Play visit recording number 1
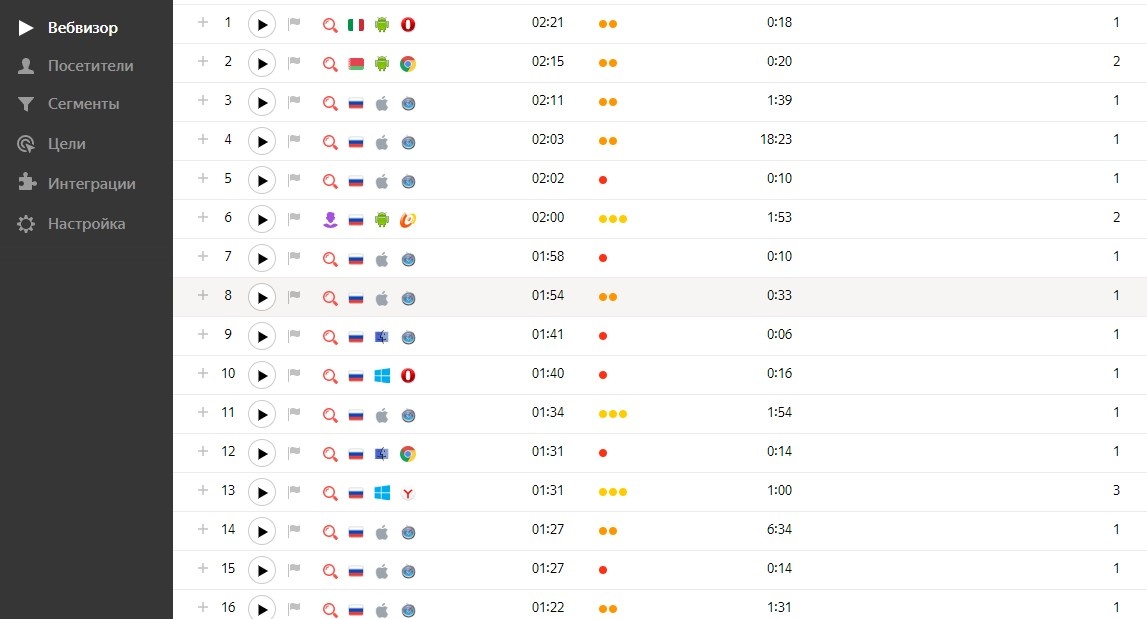The height and width of the screenshot is (619, 1147). point(262,25)
